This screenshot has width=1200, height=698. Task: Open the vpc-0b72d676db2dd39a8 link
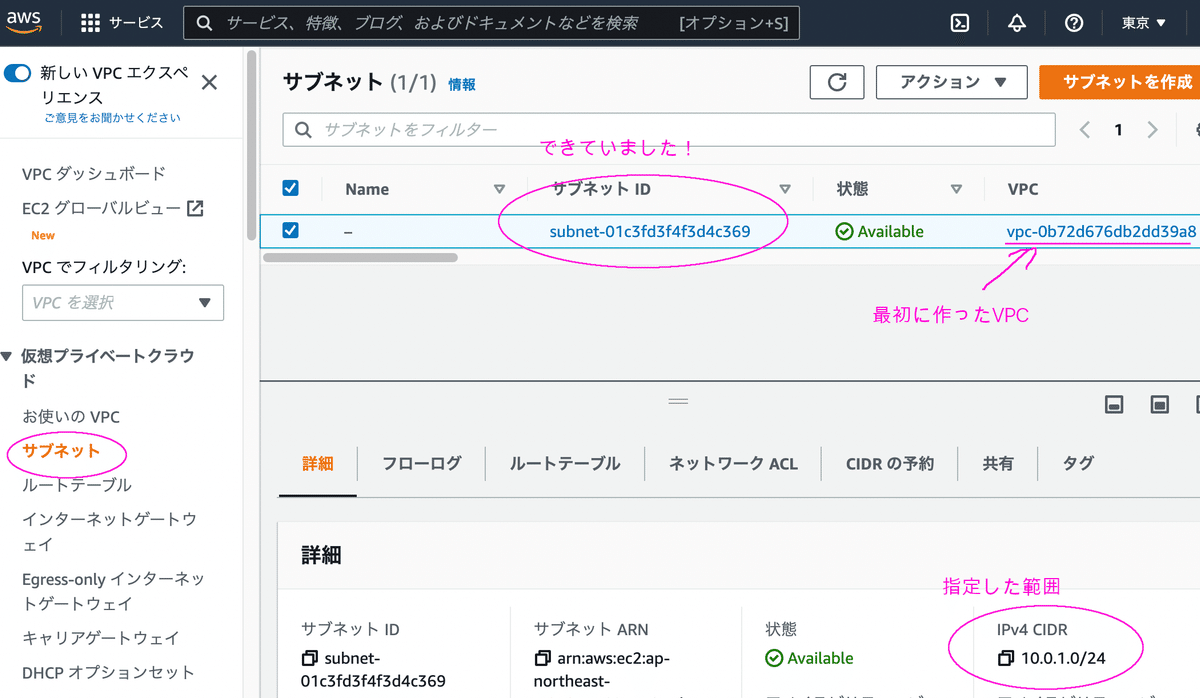pos(1101,231)
